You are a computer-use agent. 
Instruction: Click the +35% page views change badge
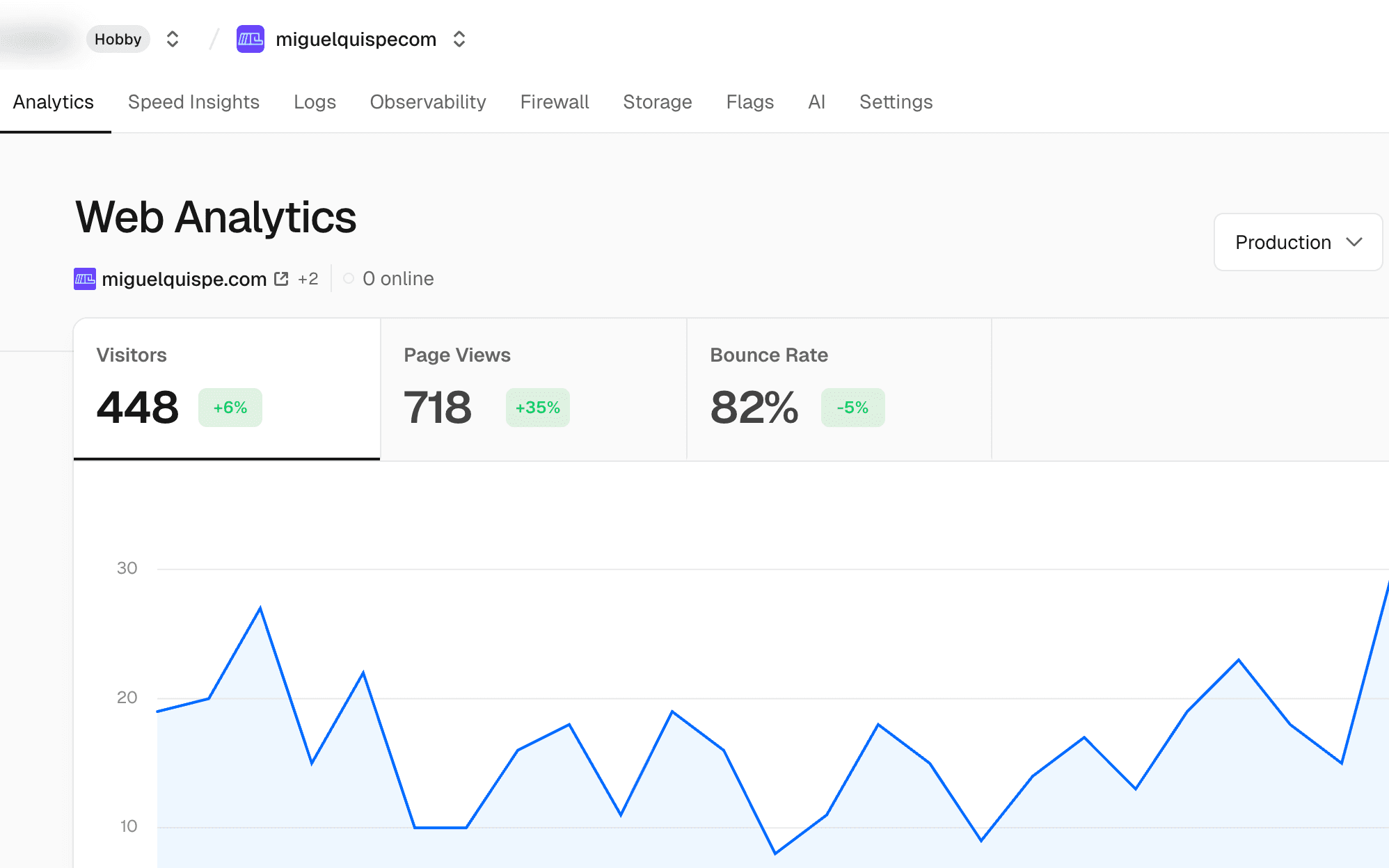[538, 408]
